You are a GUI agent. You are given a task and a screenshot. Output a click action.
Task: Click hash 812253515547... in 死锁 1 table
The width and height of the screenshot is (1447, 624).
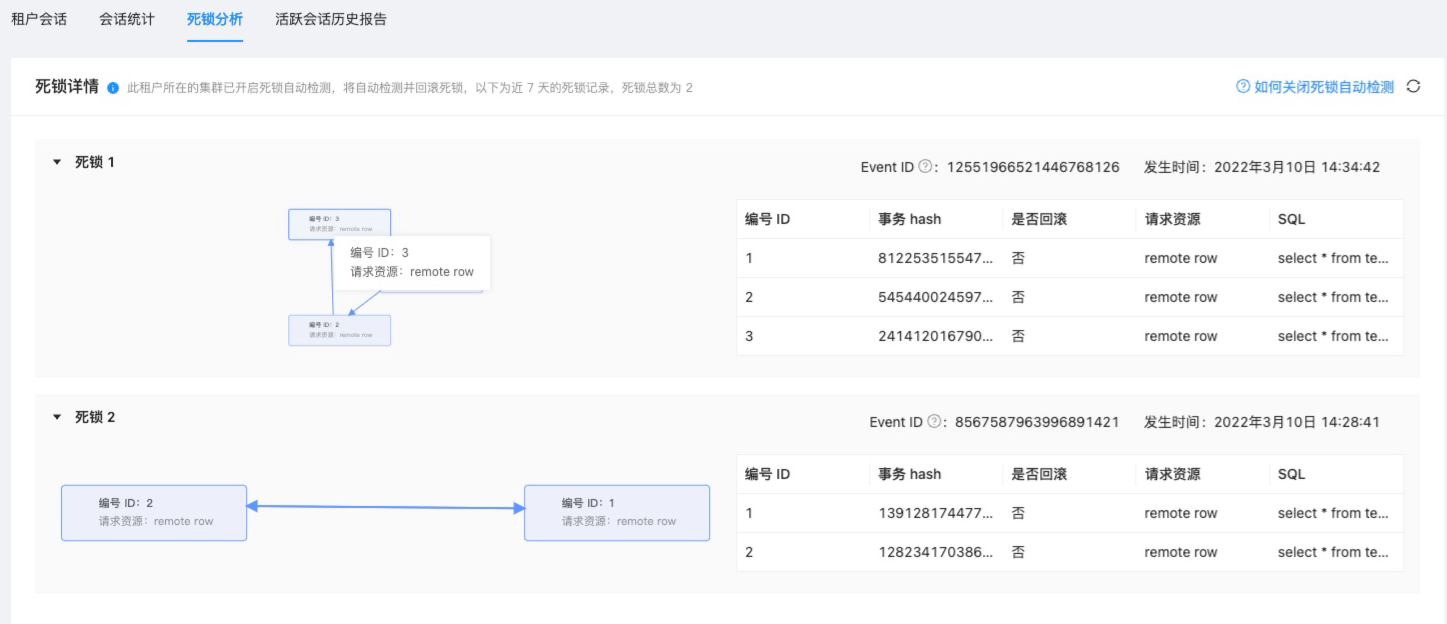tap(936, 258)
